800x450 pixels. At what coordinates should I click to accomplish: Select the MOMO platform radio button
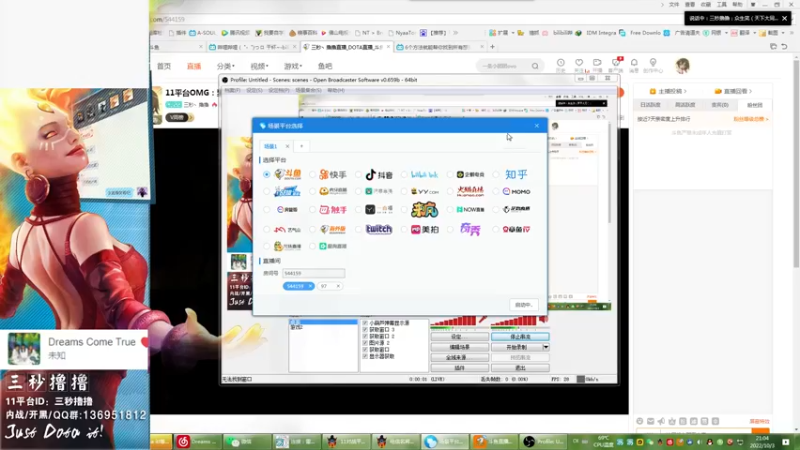496,191
